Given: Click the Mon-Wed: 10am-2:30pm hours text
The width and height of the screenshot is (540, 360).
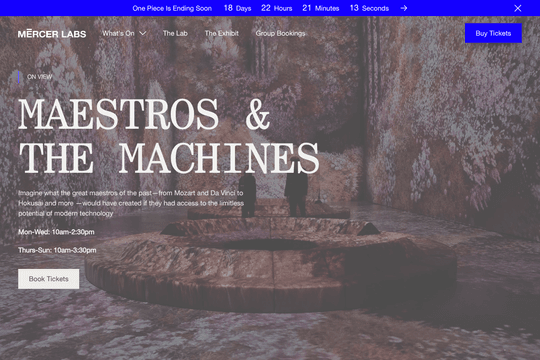Looking at the screenshot, I should (56, 232).
